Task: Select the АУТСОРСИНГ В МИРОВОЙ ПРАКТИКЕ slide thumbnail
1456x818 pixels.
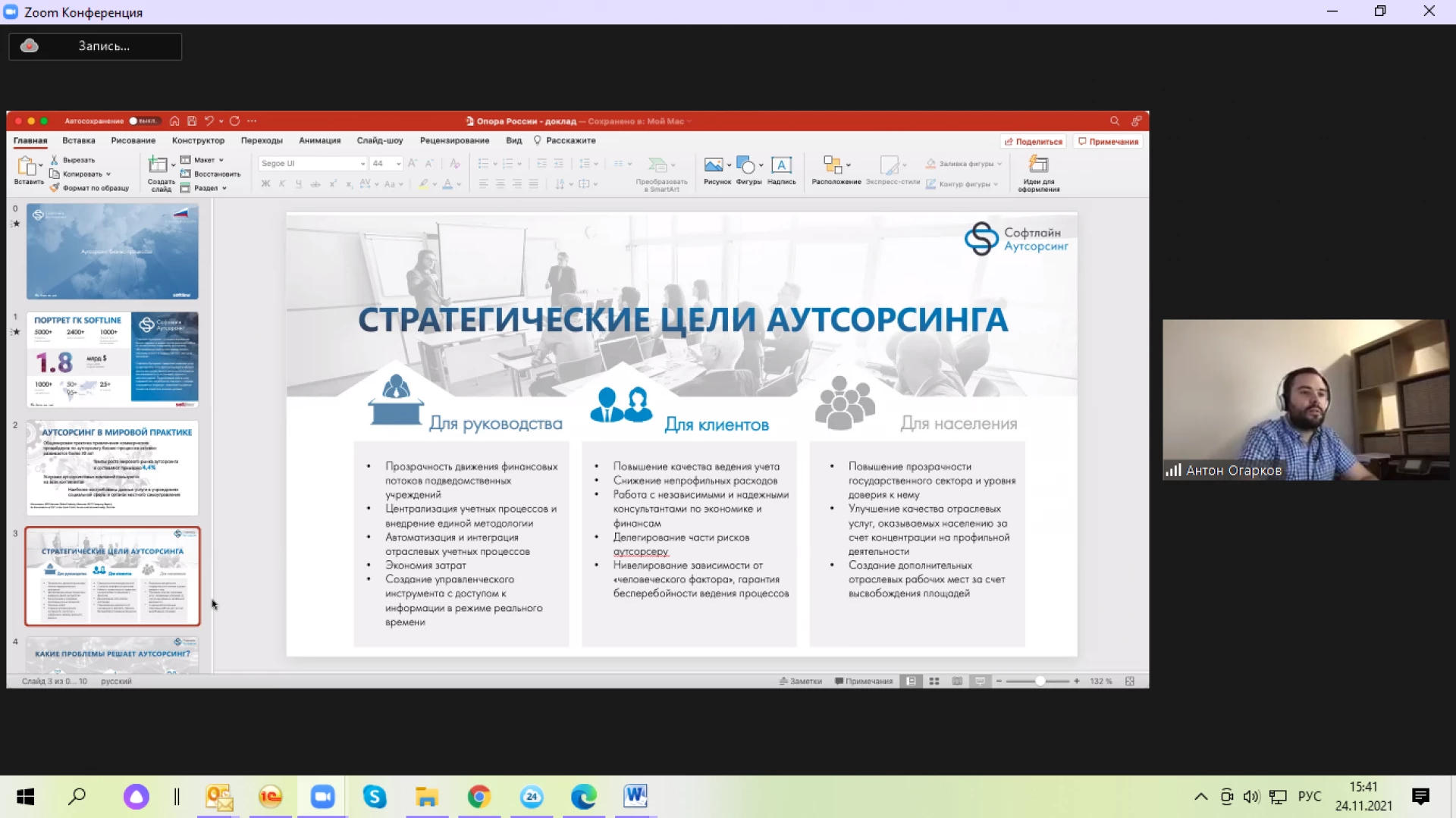Action: tap(112, 468)
